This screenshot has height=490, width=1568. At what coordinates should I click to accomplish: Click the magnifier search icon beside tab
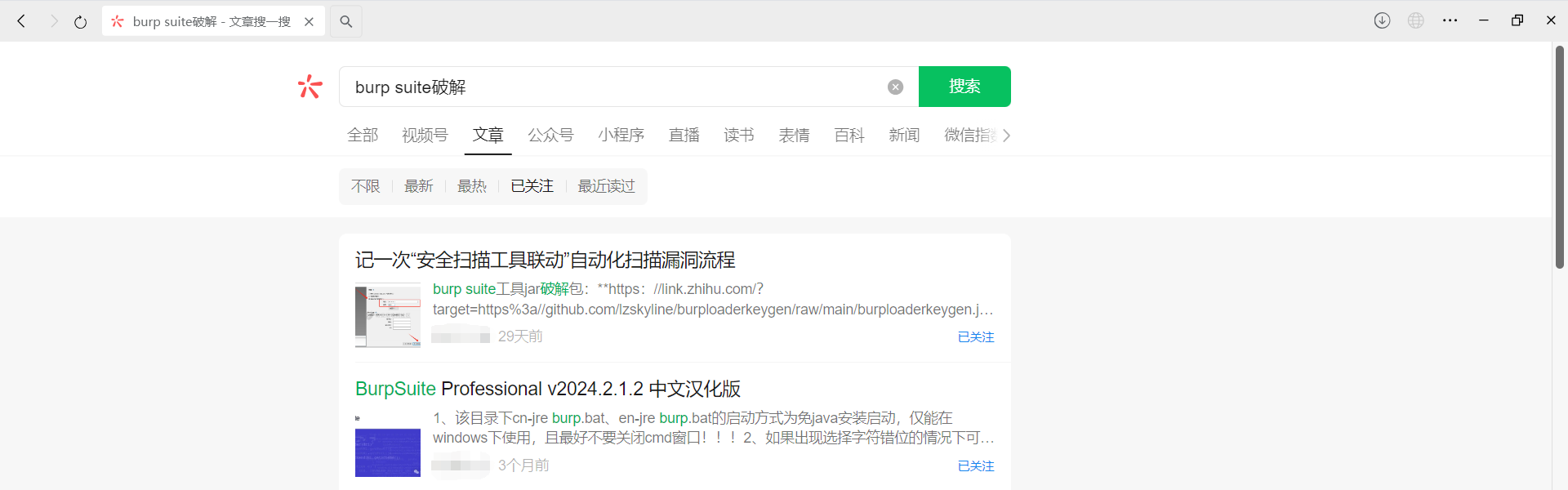point(346,22)
